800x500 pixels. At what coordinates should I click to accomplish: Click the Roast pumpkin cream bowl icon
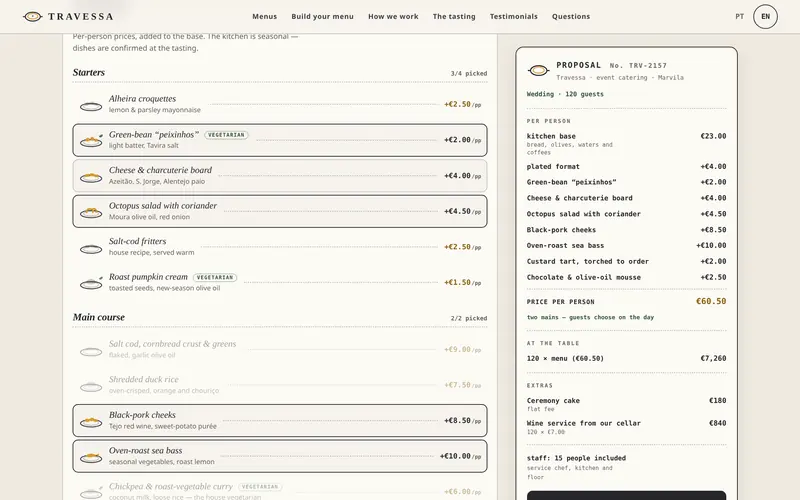[x=91, y=284]
